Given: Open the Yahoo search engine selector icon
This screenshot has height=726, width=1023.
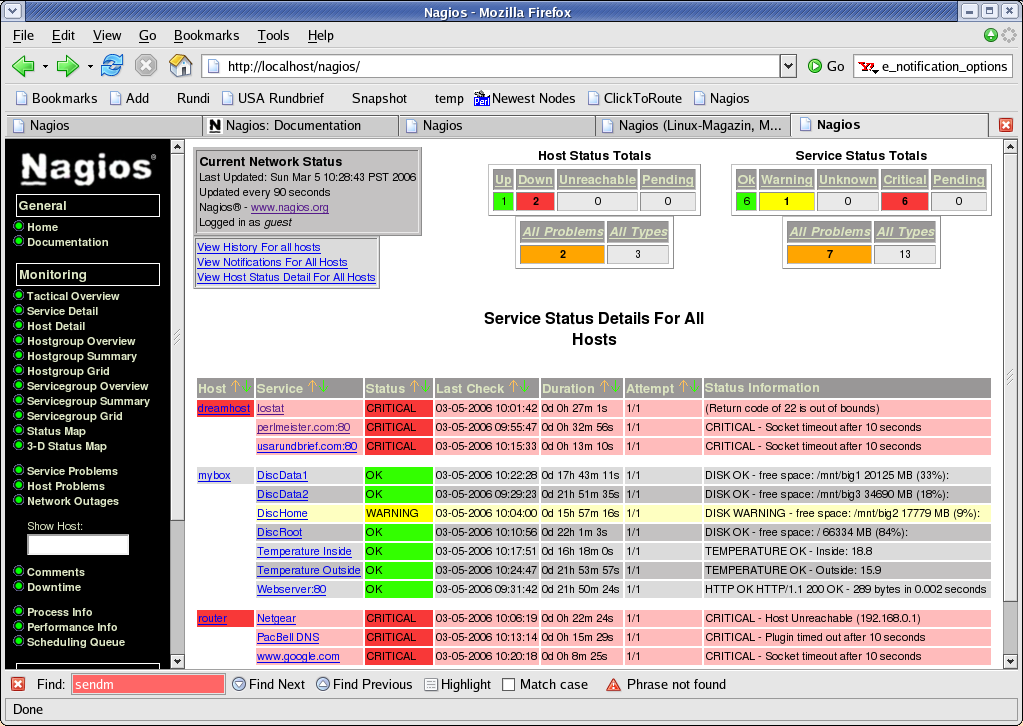Looking at the screenshot, I should tap(868, 67).
